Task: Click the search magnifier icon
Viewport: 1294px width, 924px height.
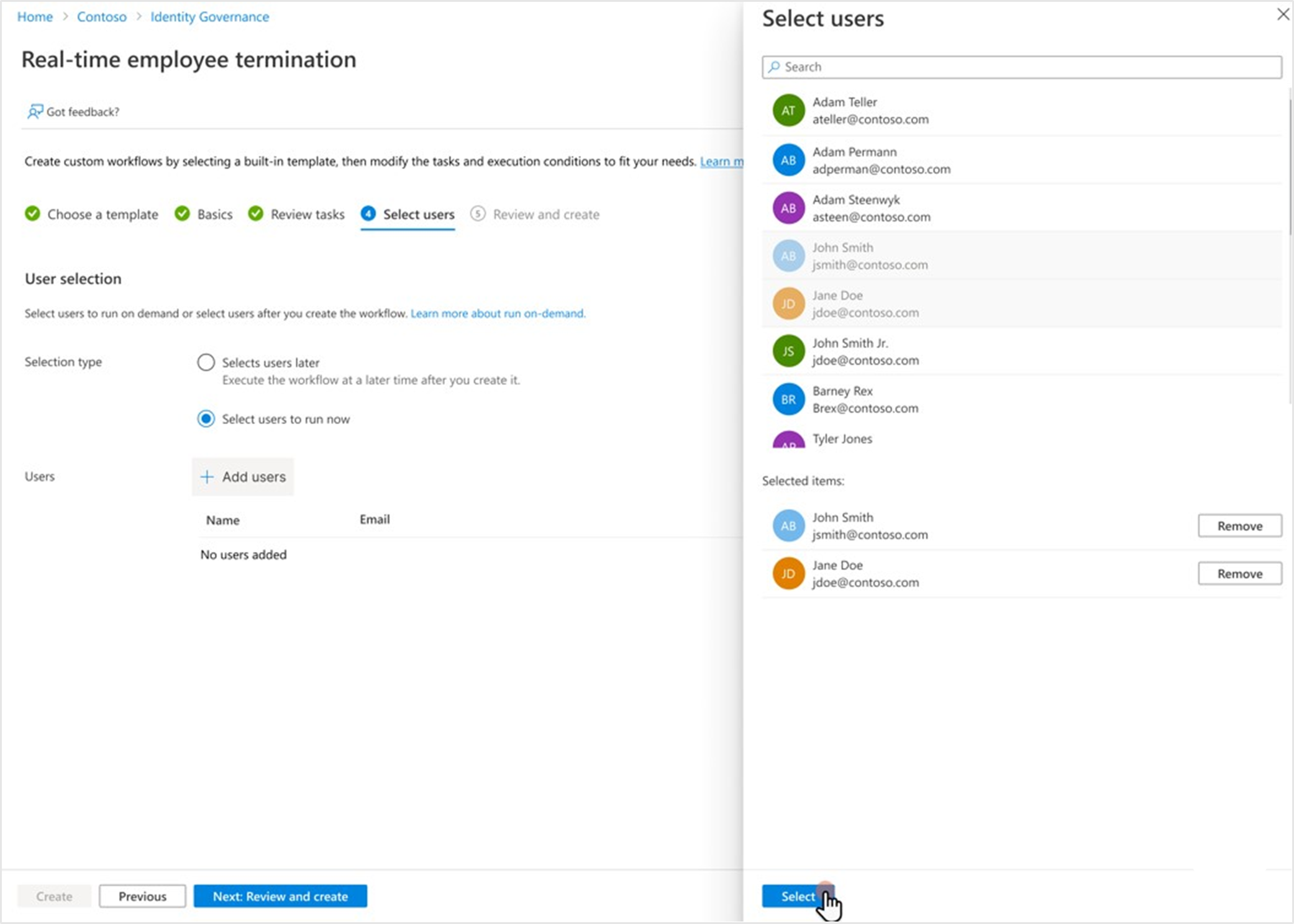Action: click(x=774, y=66)
